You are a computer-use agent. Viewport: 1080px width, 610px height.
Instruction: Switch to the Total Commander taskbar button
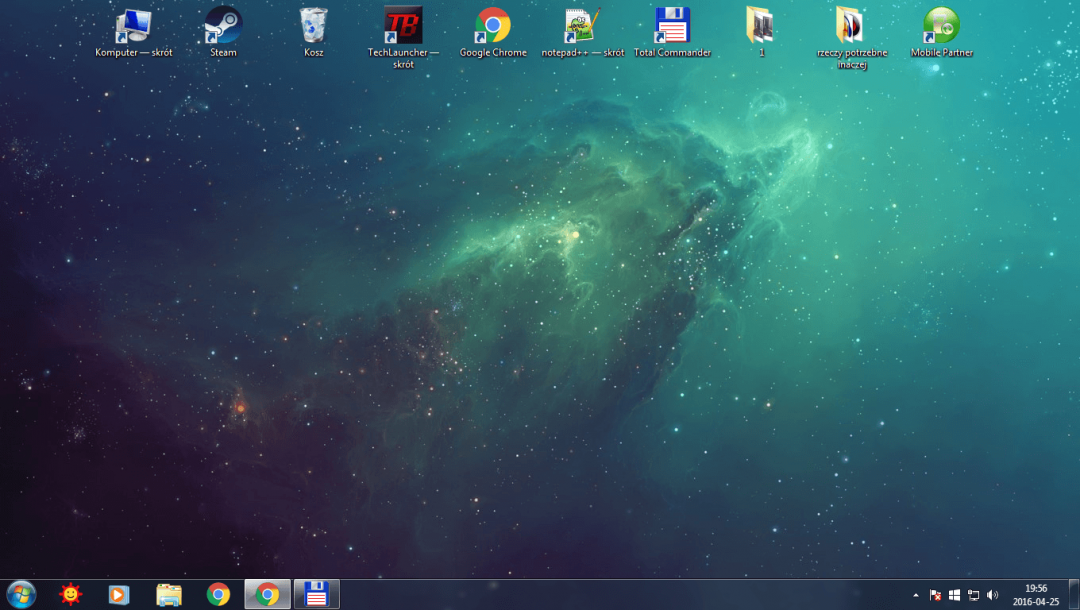[317, 594]
